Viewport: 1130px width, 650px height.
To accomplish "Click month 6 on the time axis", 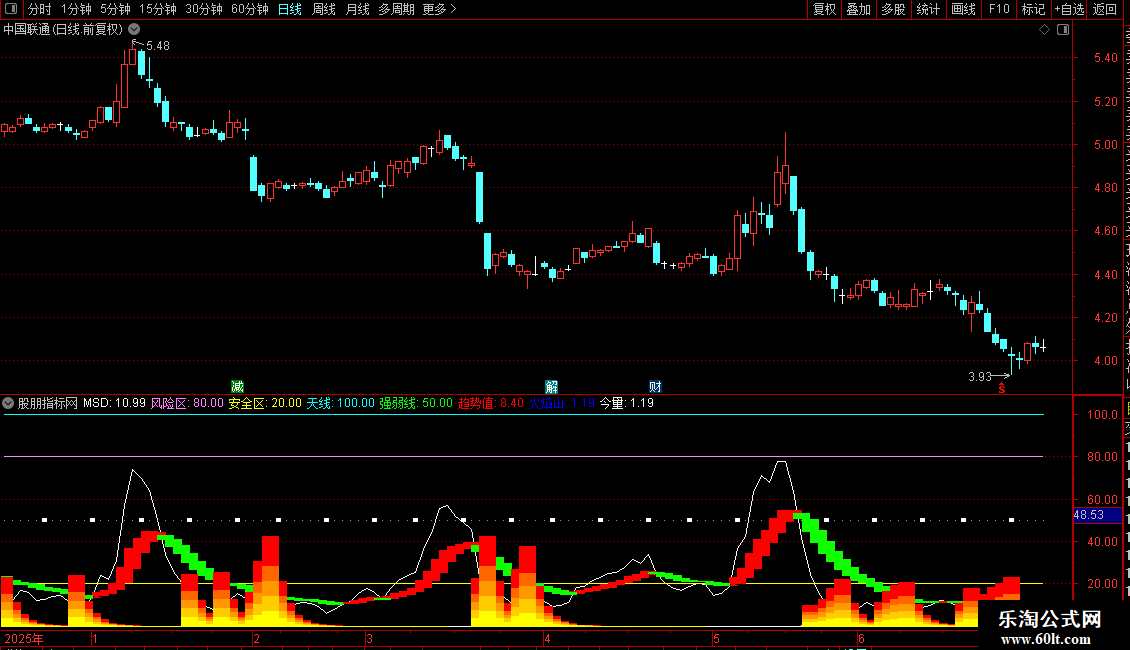I will 860,639.
